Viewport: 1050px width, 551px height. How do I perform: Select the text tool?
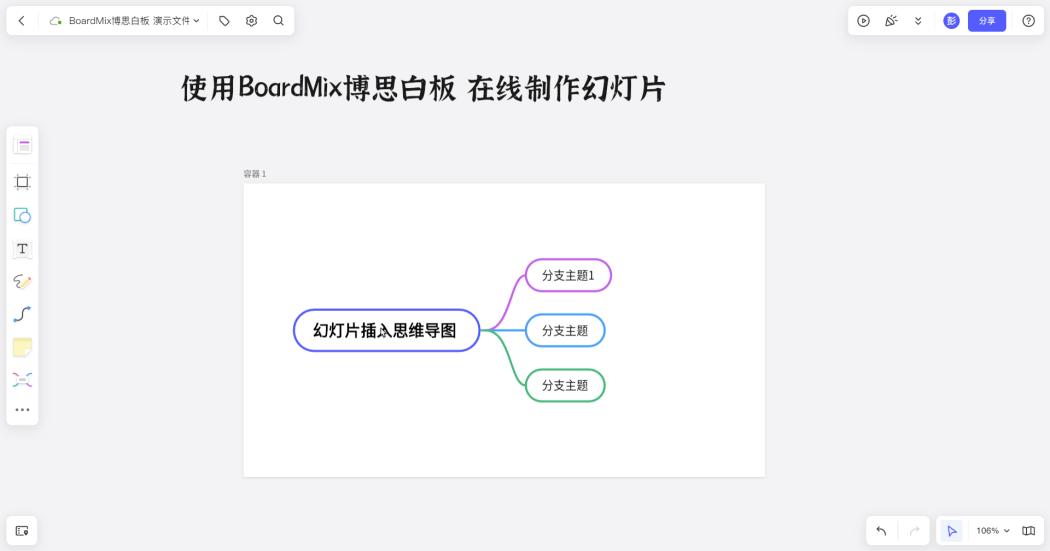[x=22, y=249]
